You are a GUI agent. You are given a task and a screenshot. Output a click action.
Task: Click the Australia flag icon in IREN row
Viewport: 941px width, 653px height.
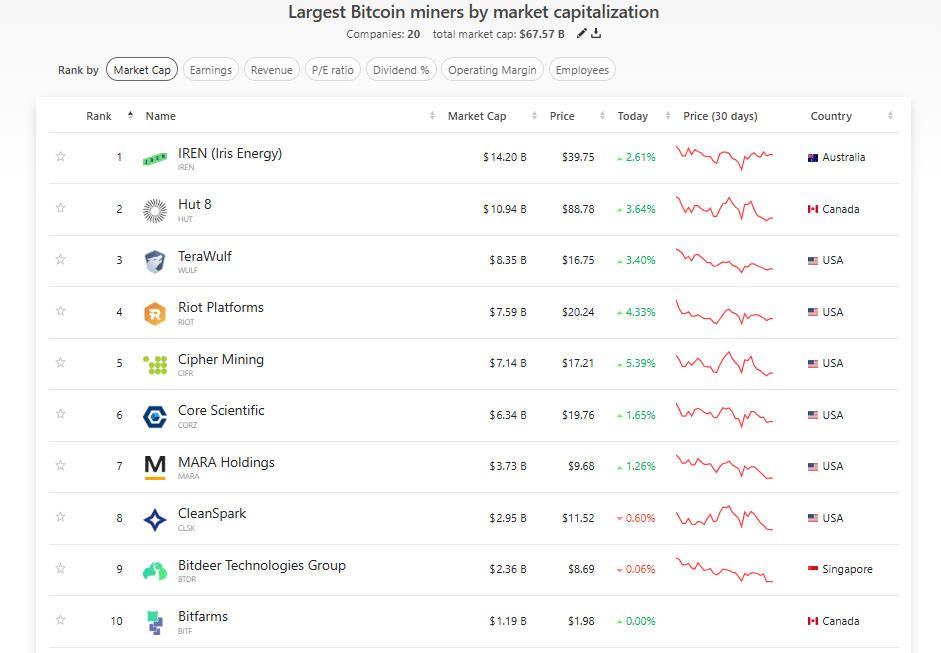click(813, 158)
